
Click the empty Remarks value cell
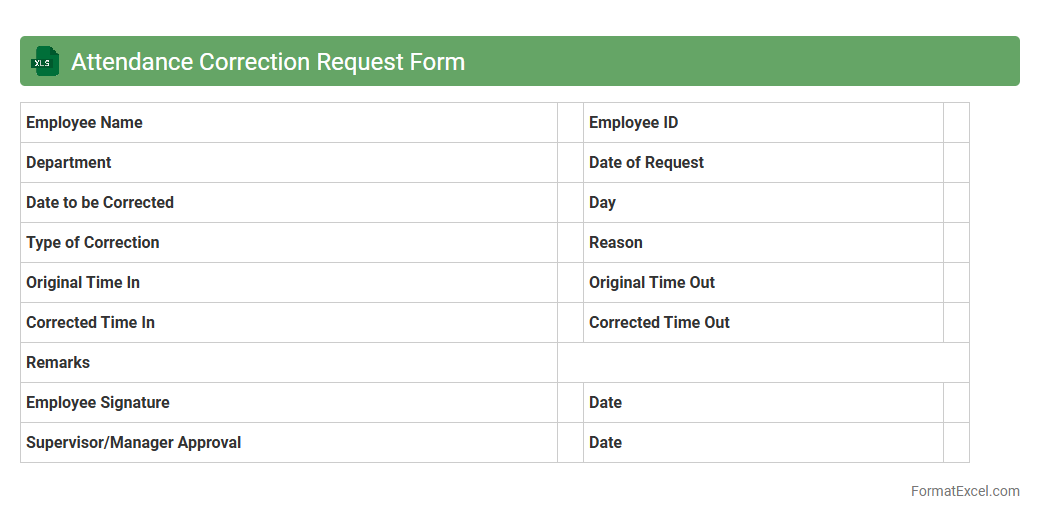[763, 363]
